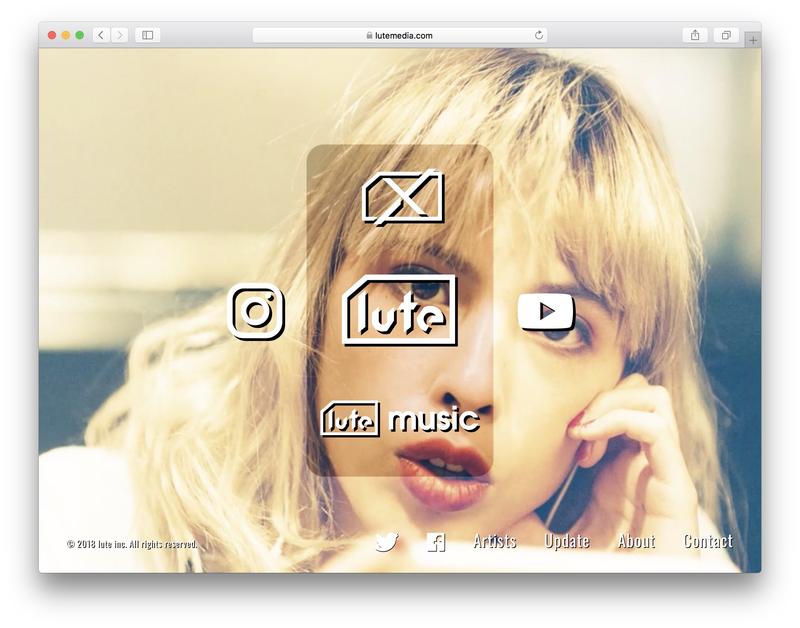Click the X box logo icon
Image resolution: width=800 pixels, height=628 pixels.
[403, 197]
